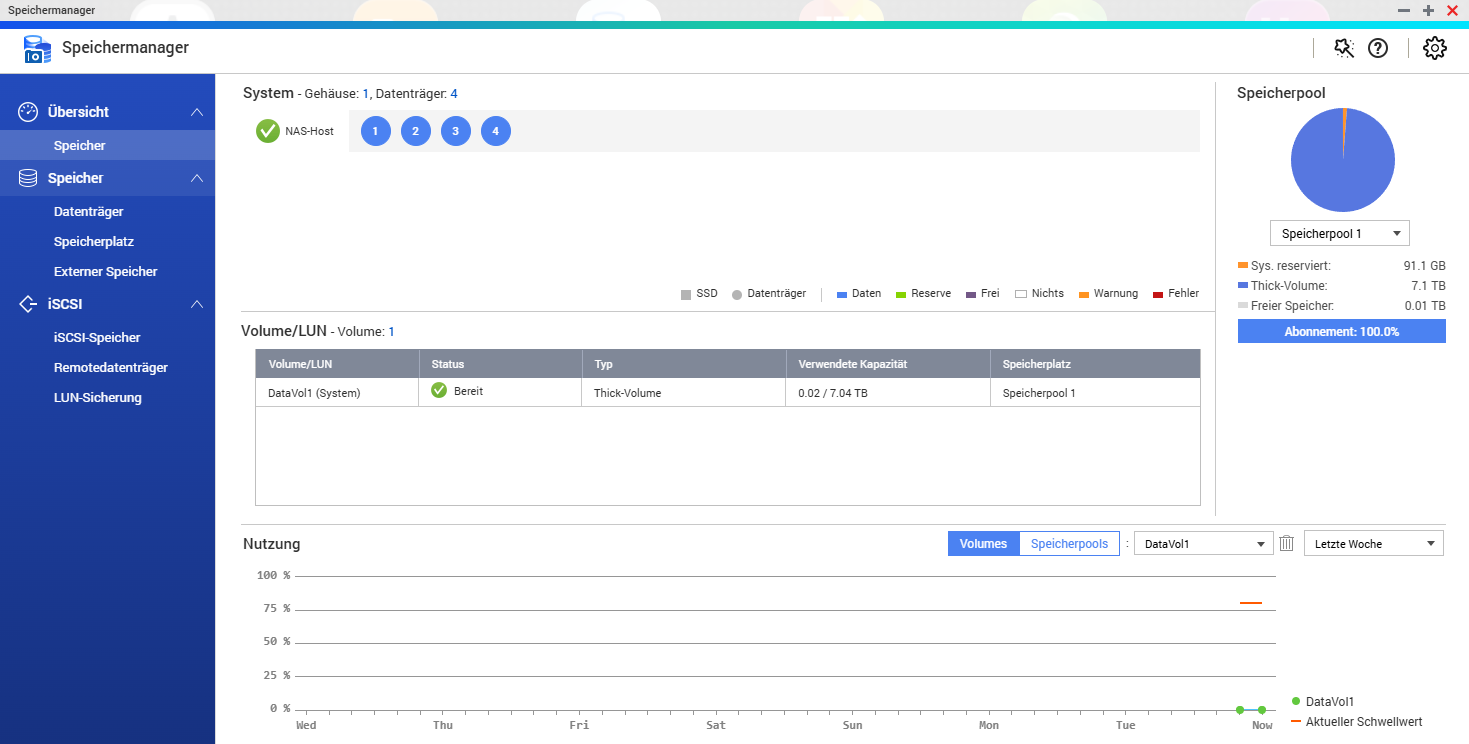The width and height of the screenshot is (1469, 744).
Task: Select disk 2 circle of NAS-Host
Action: coord(415,131)
